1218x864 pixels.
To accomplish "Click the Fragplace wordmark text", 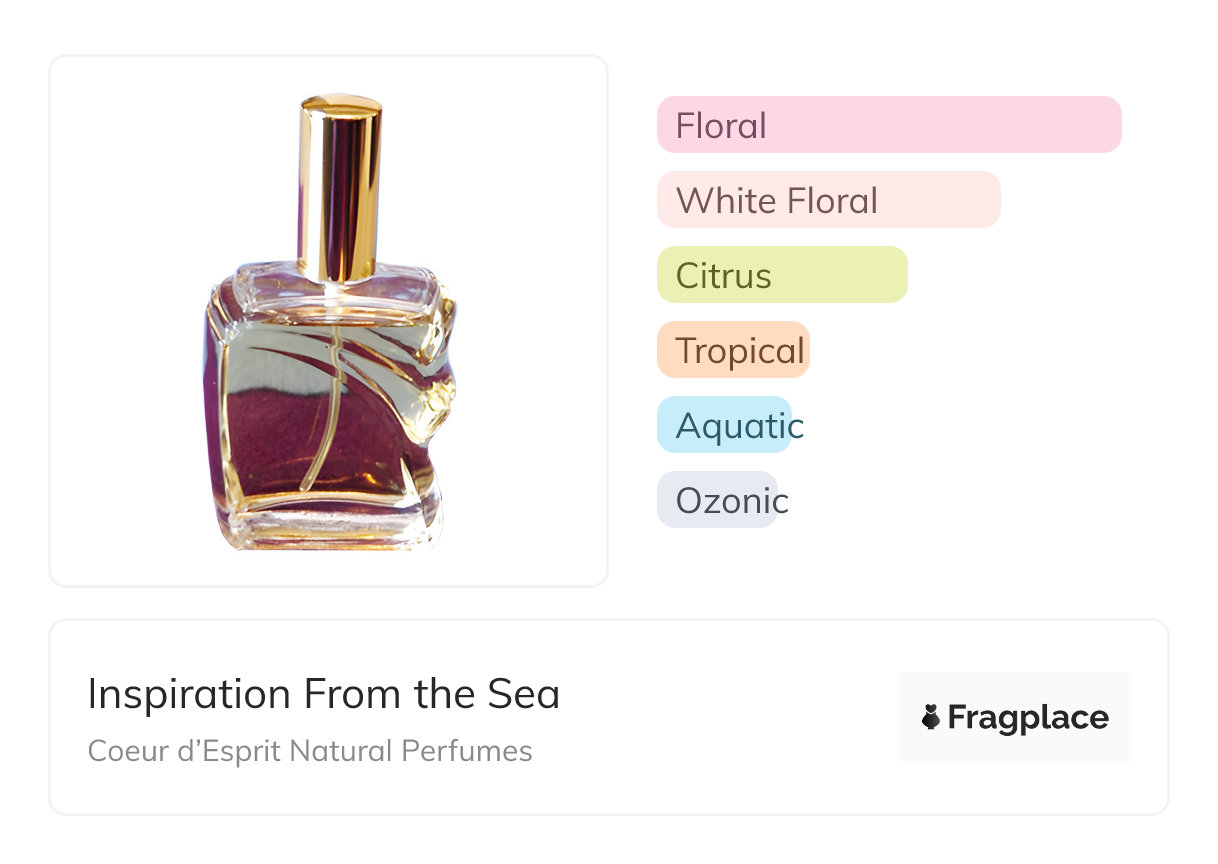I will [x=1028, y=717].
